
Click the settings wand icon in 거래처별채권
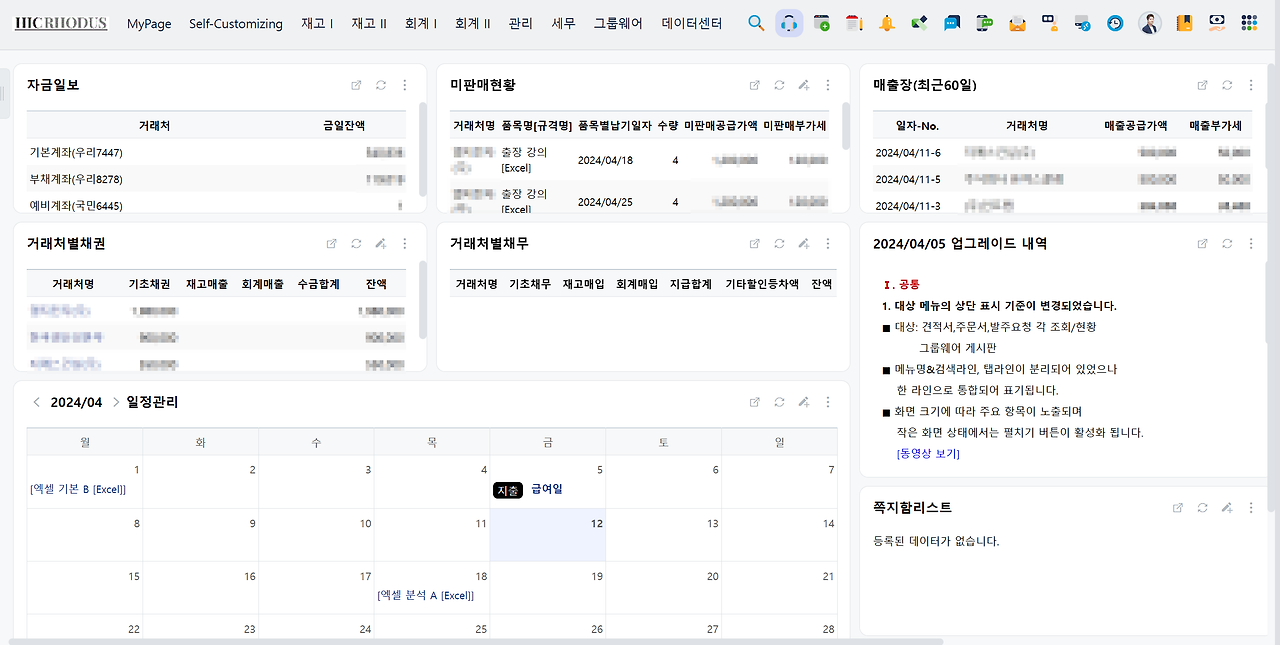click(380, 243)
